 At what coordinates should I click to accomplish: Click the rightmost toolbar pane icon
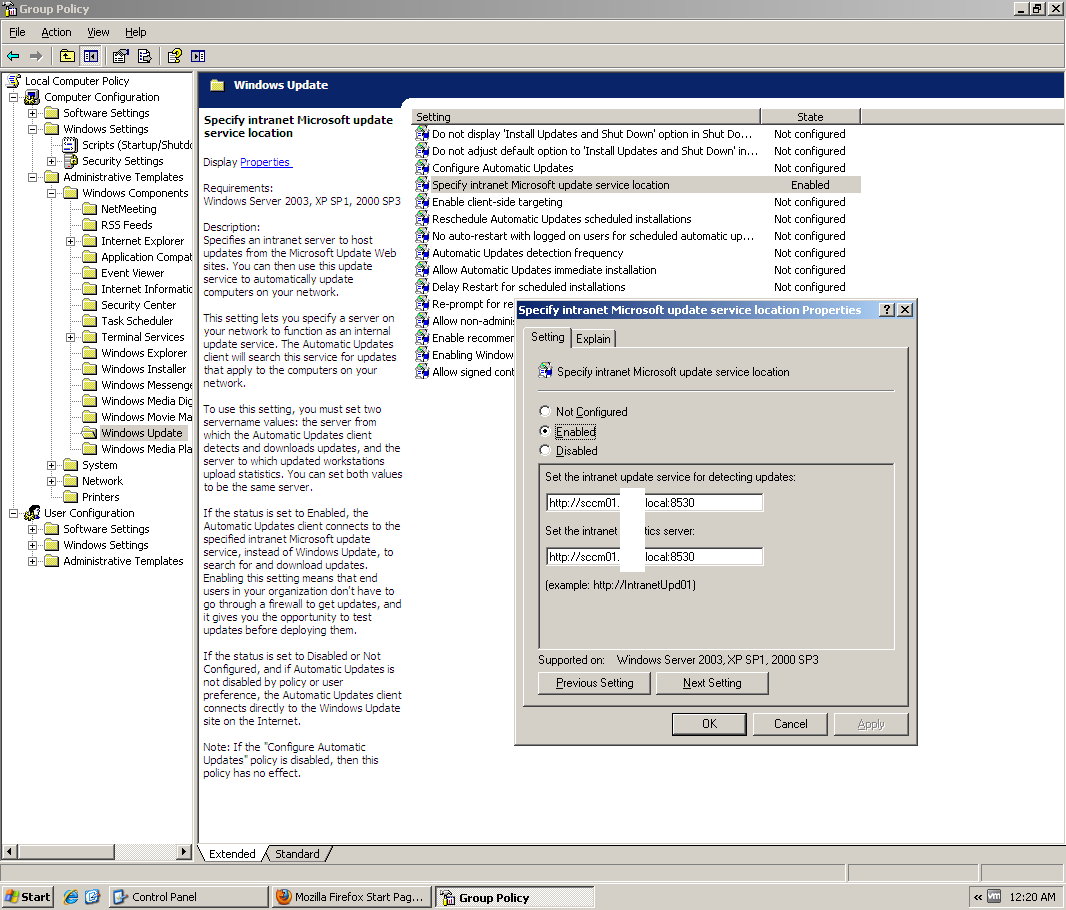tap(198, 56)
